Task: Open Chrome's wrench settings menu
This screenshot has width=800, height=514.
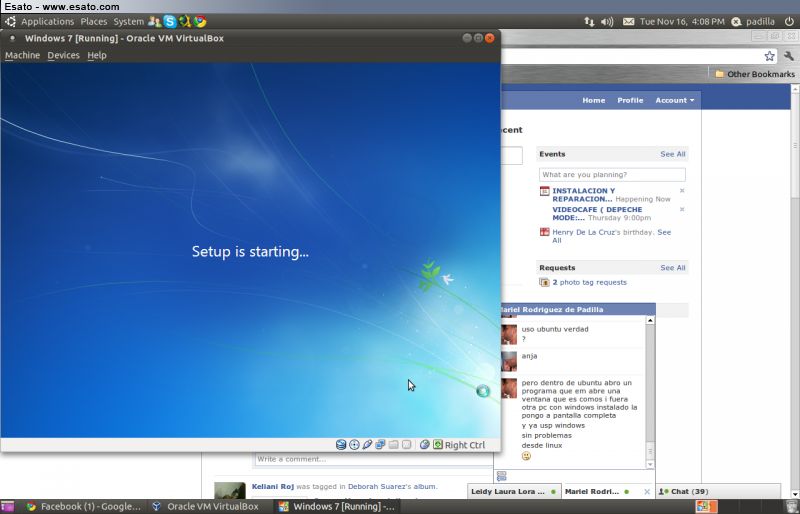Action: point(789,56)
